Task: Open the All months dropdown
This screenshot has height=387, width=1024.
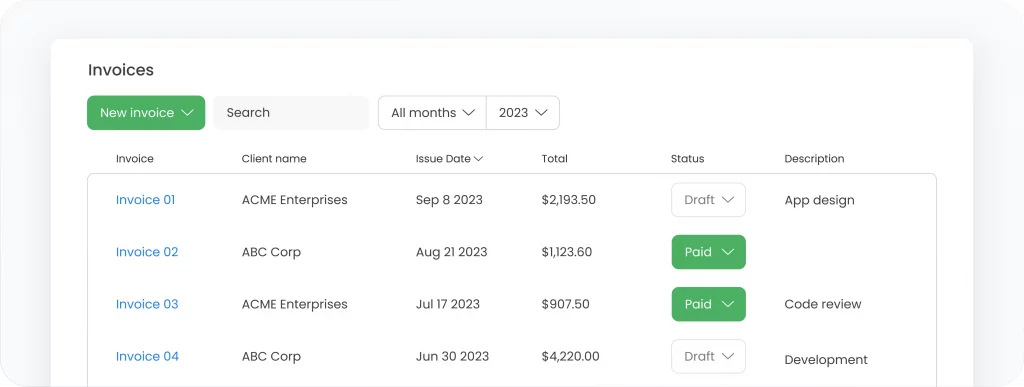Action: 432,113
